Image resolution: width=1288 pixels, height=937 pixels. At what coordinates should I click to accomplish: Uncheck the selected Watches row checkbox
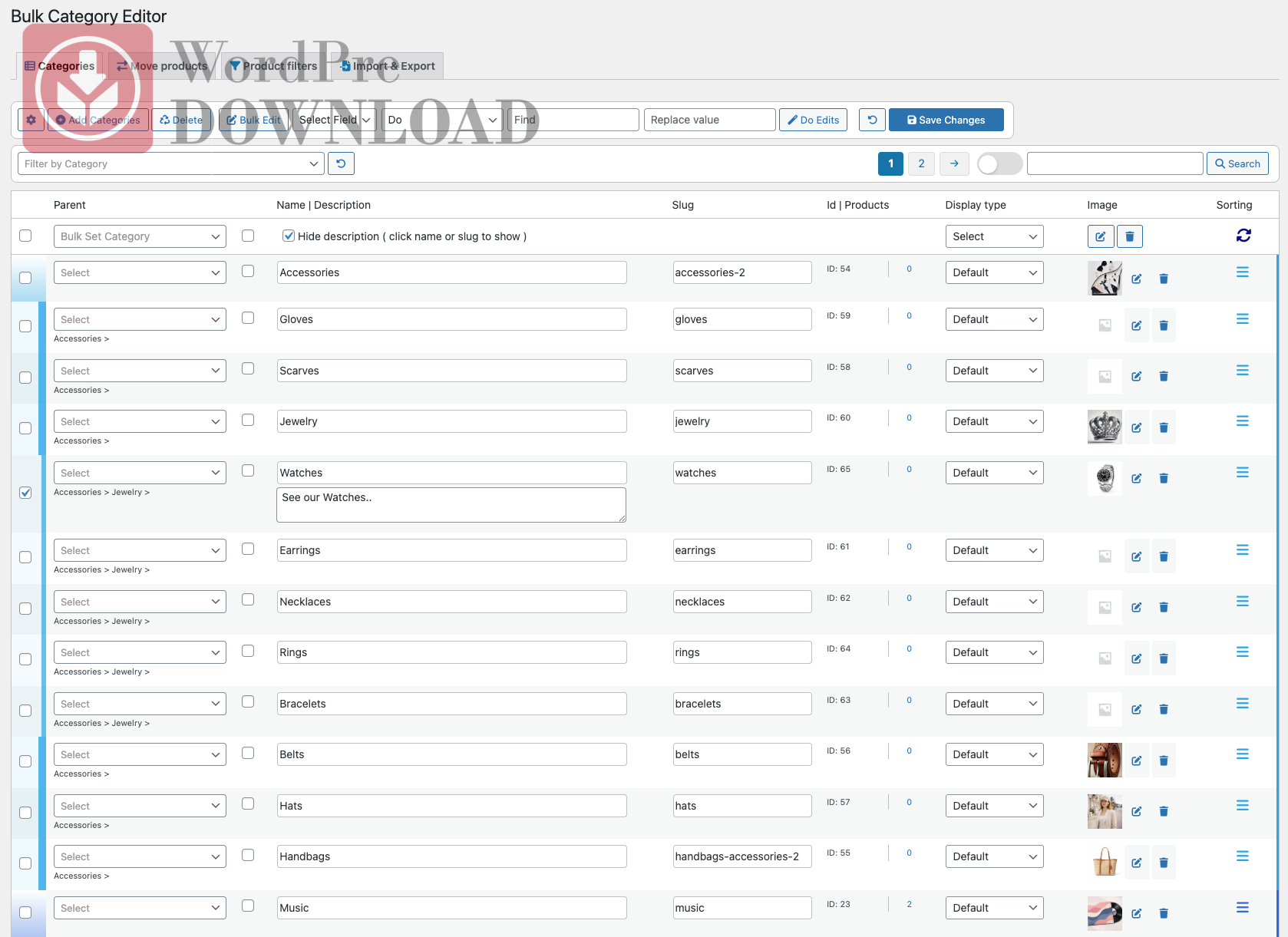[x=25, y=493]
